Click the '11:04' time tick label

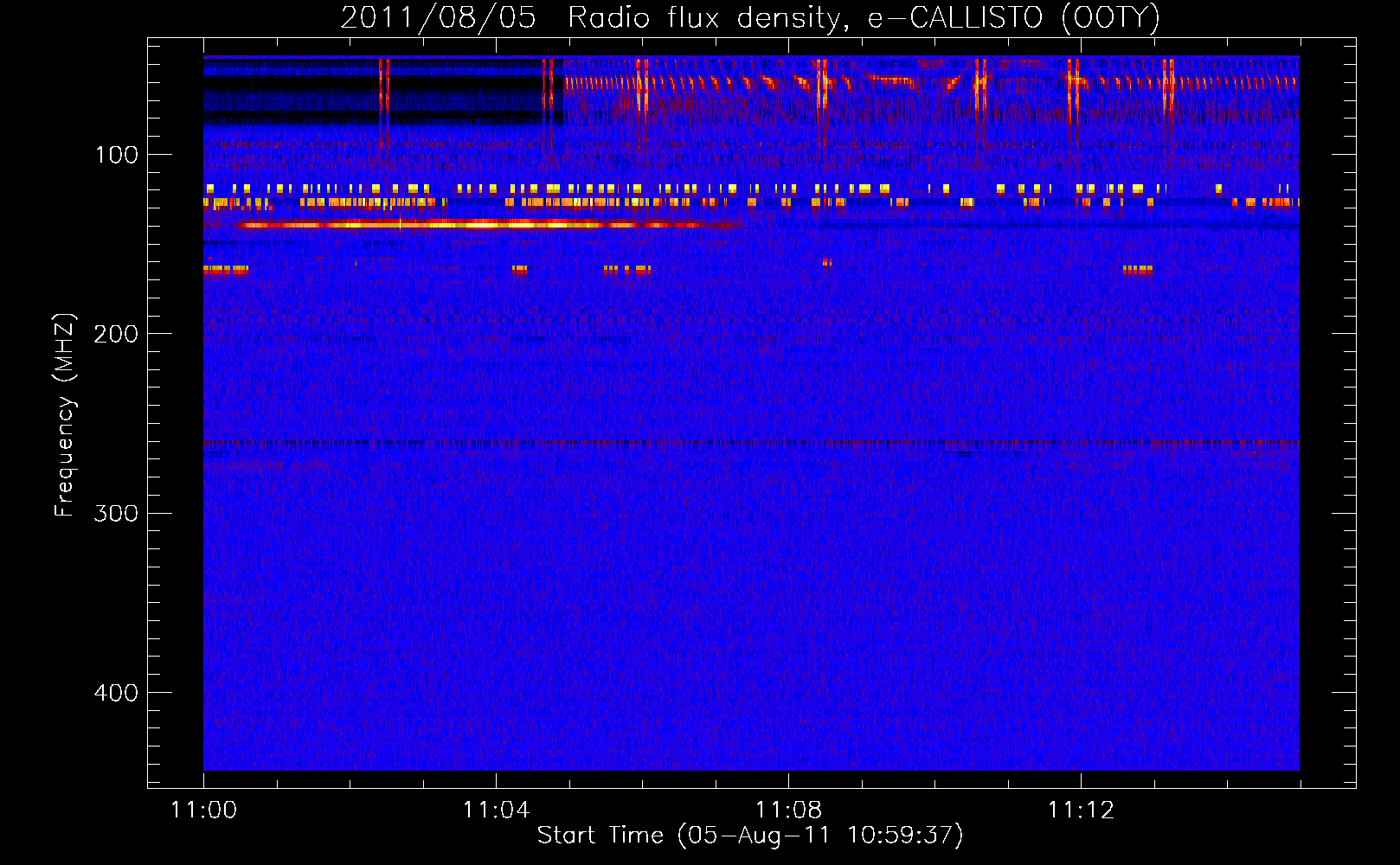[x=496, y=810]
